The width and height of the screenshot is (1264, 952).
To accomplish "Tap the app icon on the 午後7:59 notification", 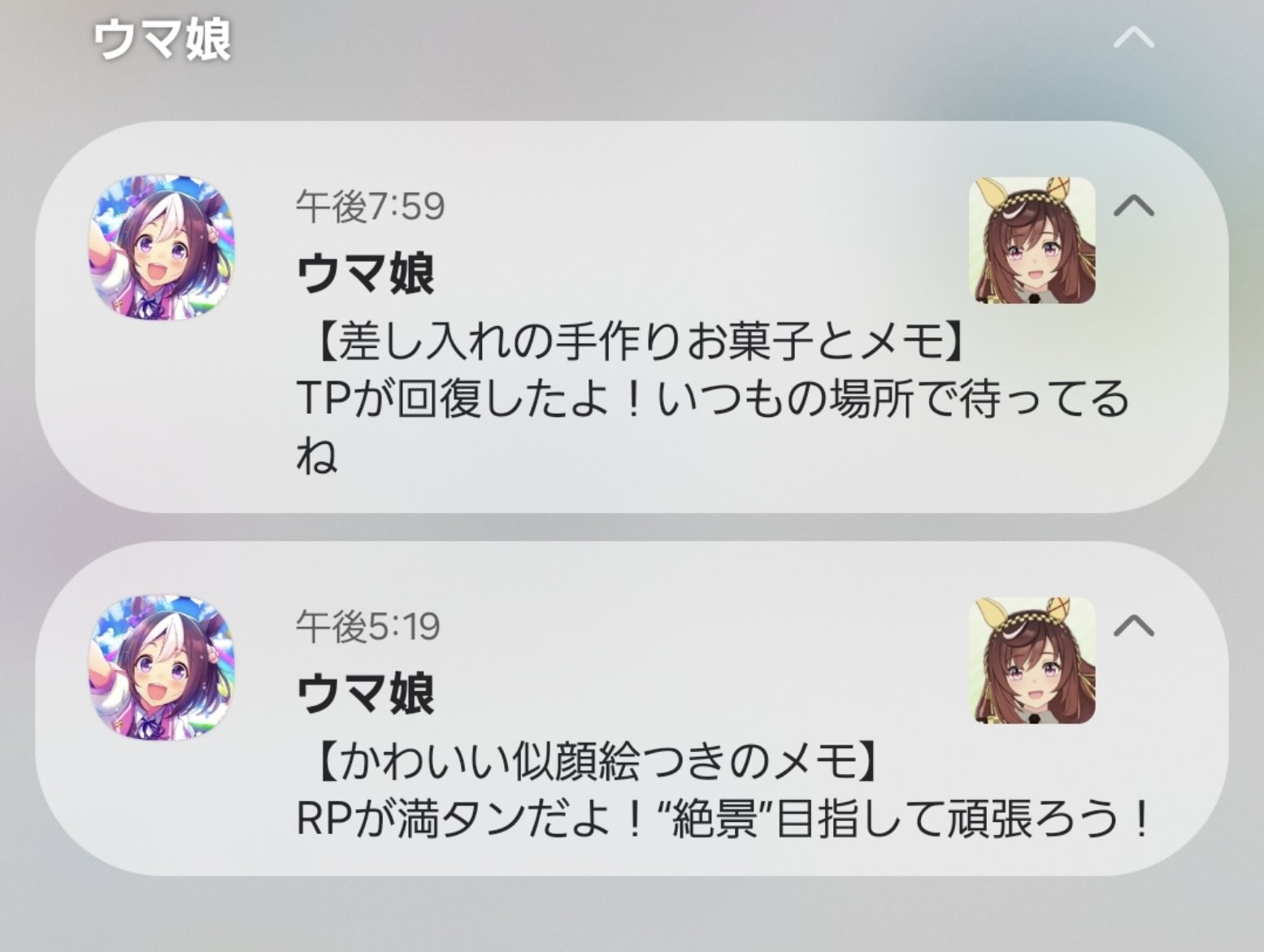I will click(162, 246).
